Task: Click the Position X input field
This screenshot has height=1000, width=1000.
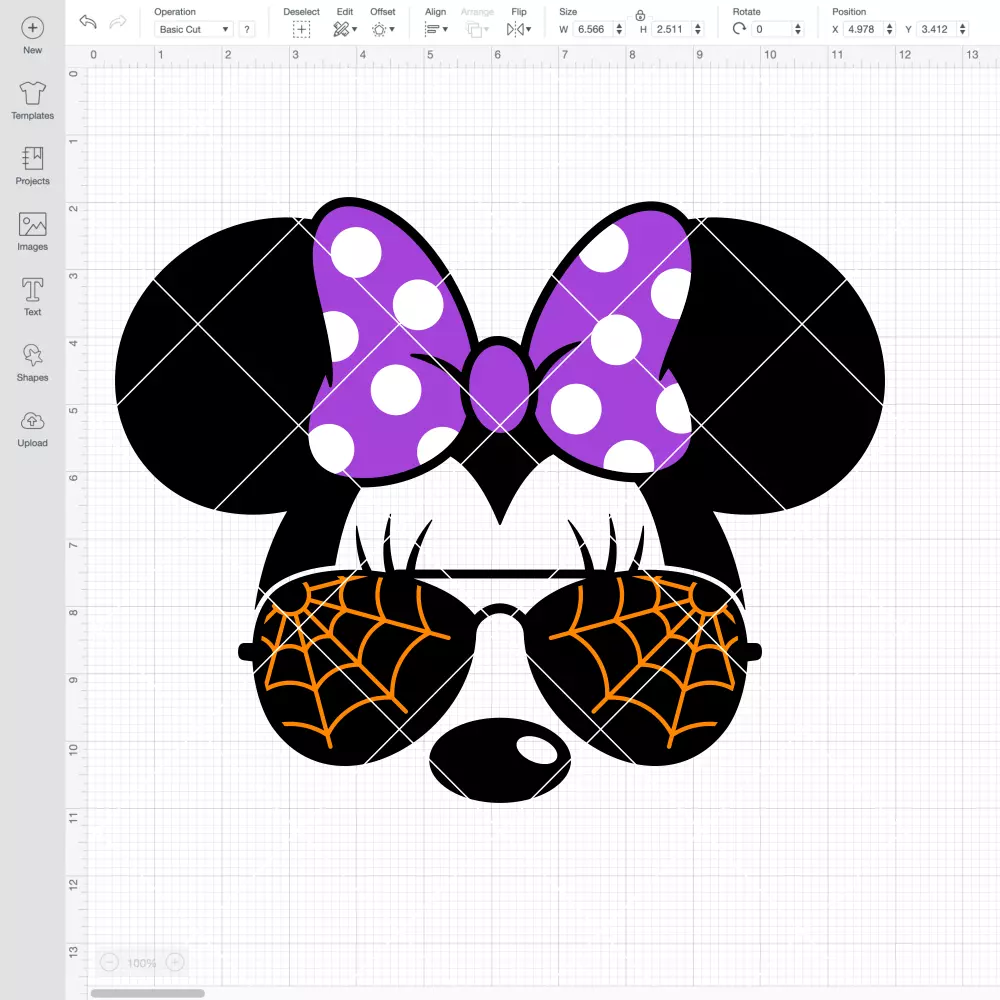Action: [x=863, y=29]
